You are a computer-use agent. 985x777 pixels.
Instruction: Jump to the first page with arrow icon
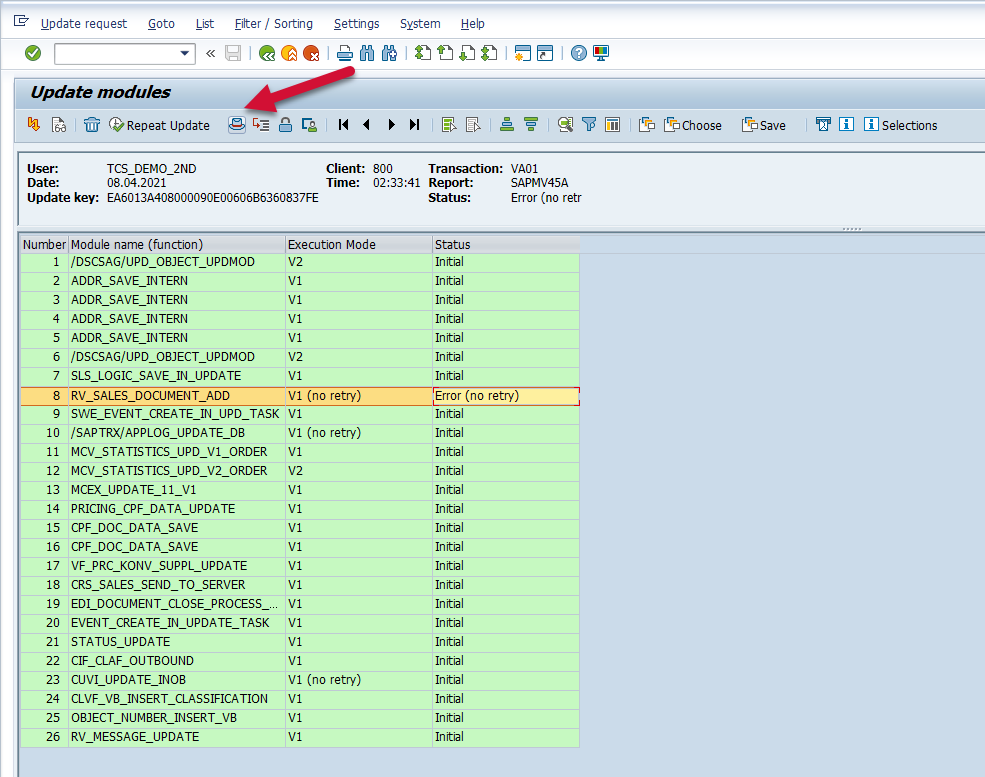[343, 125]
